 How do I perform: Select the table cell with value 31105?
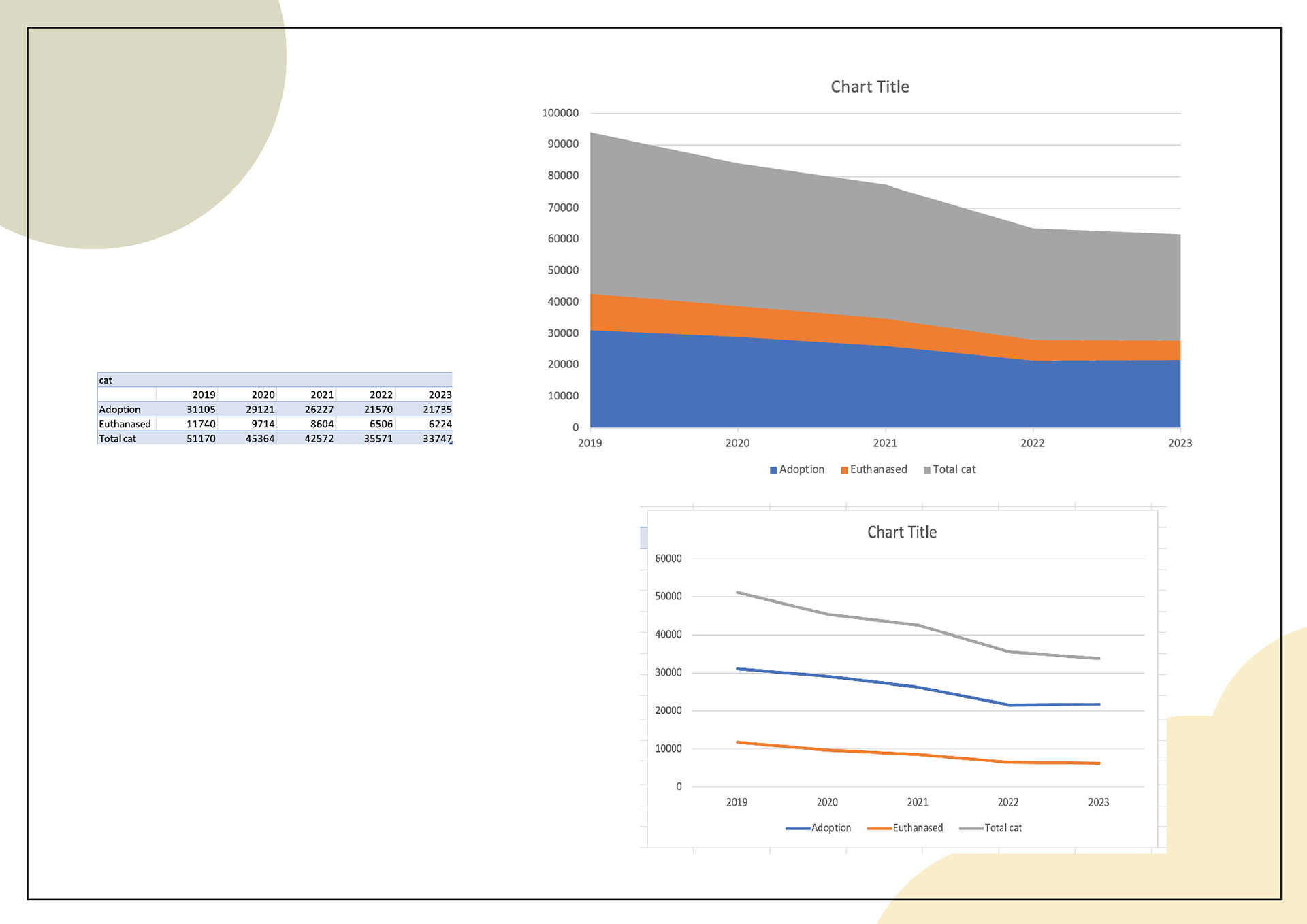pos(187,409)
